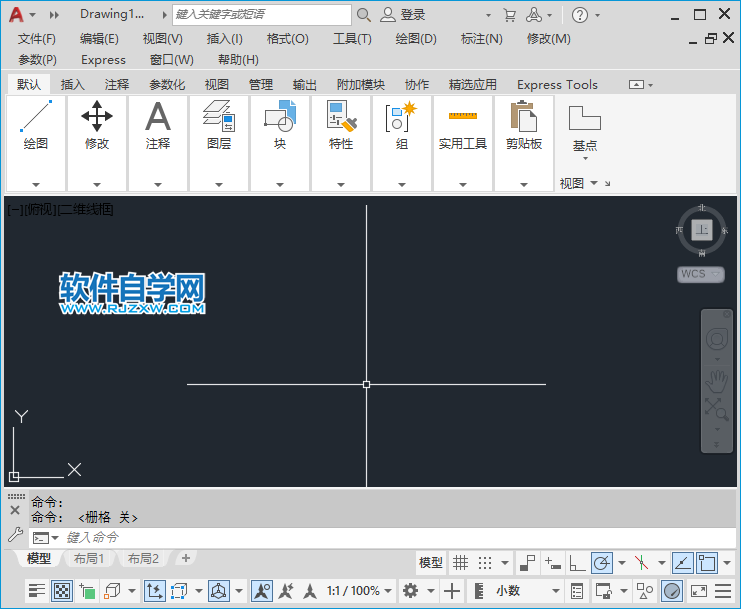Image resolution: width=741 pixels, height=609 pixels.
Task: Open the 小数 units dropdown
Action: click(x=556, y=591)
